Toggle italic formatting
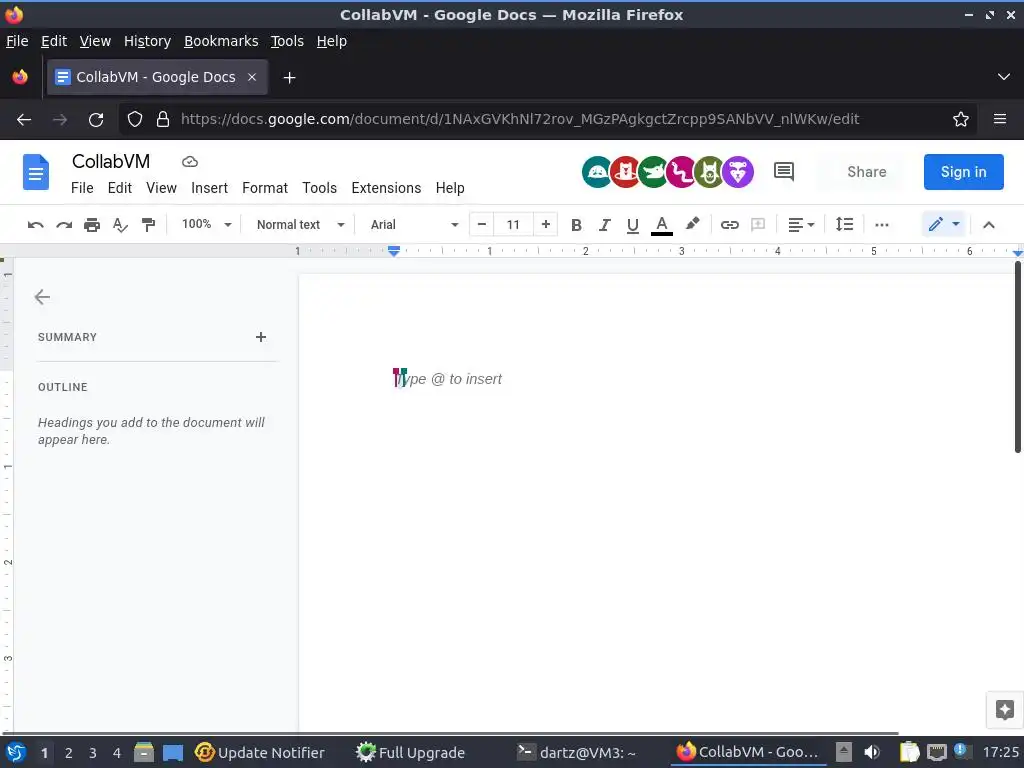Viewport: 1024px width, 768px height. [x=605, y=225]
